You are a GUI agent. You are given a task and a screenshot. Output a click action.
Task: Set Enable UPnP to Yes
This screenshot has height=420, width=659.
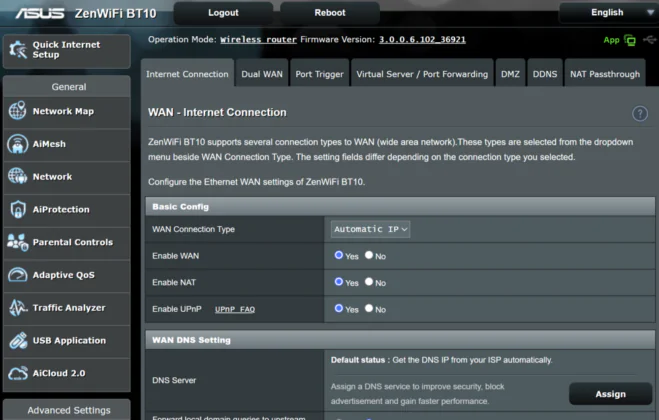tap(339, 308)
